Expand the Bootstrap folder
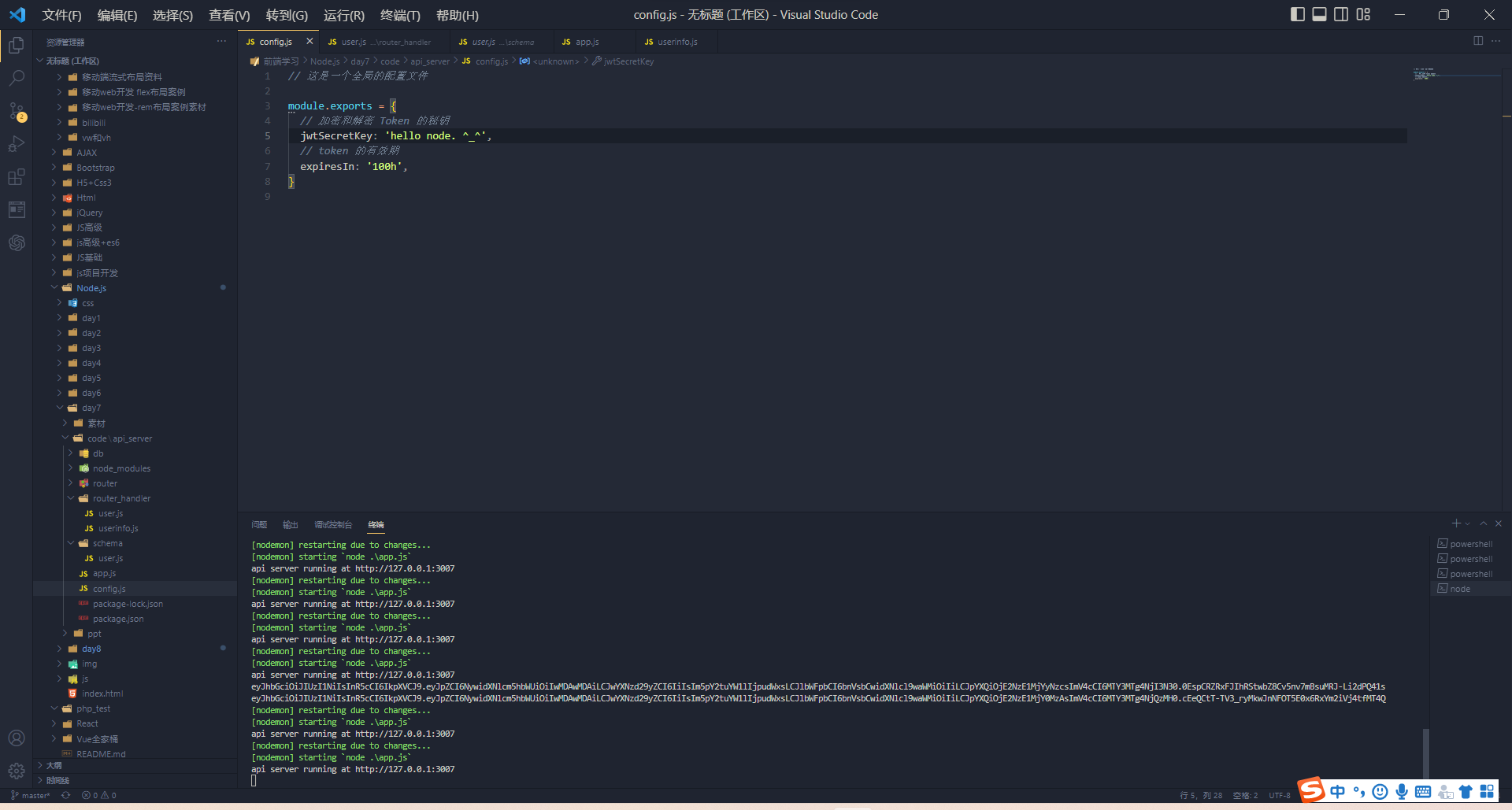 [95, 168]
